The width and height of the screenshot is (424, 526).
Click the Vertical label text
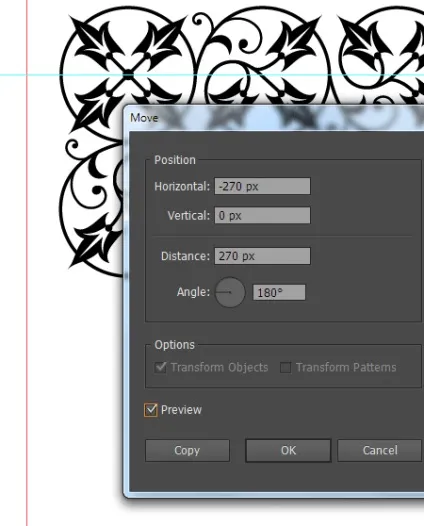pos(189,216)
